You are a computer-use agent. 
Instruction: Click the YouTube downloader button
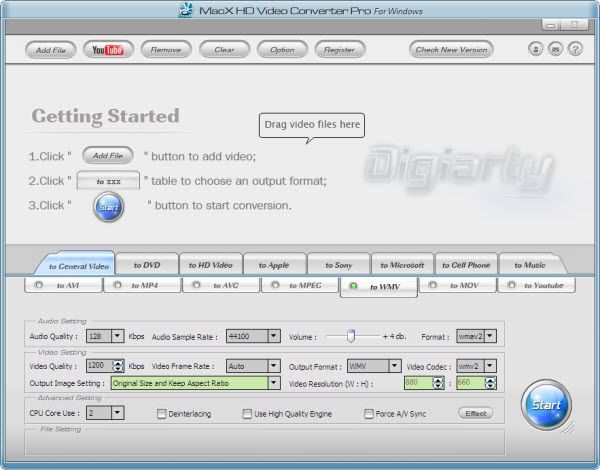pos(108,49)
